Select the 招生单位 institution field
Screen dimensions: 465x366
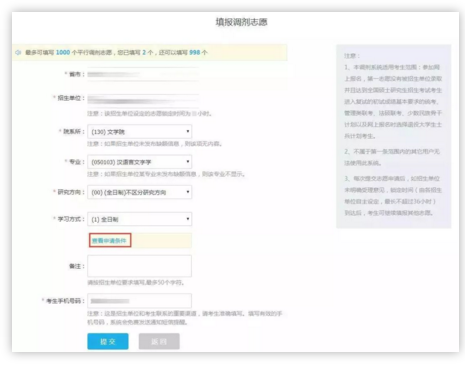[143, 99]
